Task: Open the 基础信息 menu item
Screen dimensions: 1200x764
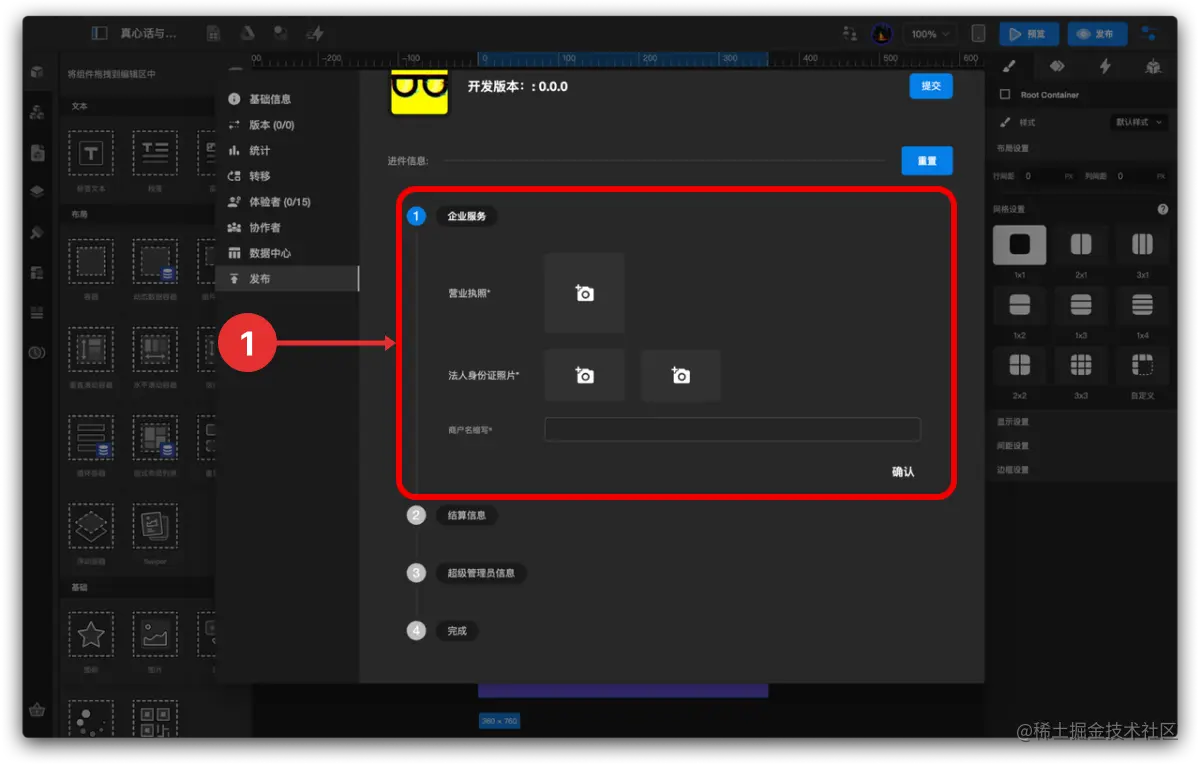Action: coord(287,99)
